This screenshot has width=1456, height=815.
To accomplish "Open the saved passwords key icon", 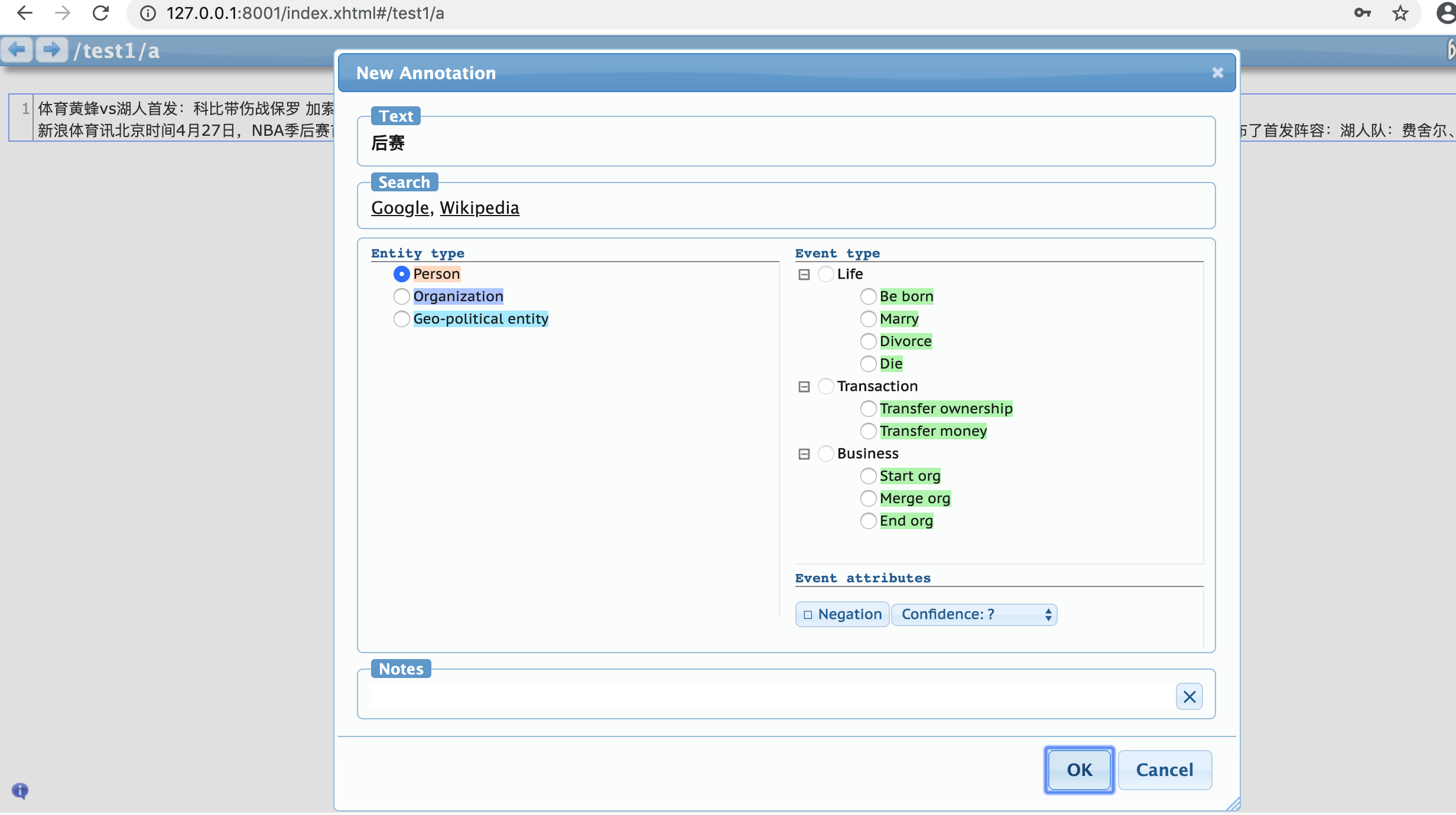I will click(1362, 13).
